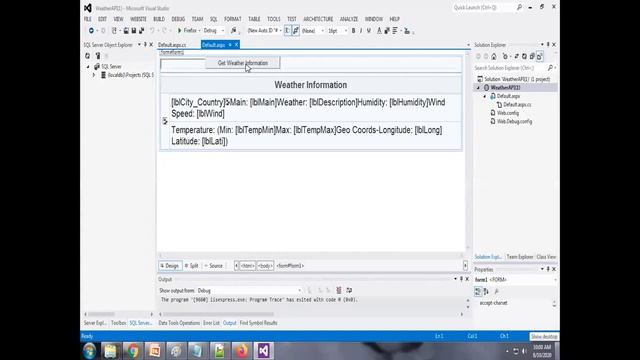Click the Home icon in Solution Explorer
This screenshot has height=360, width=640.
[494, 56]
